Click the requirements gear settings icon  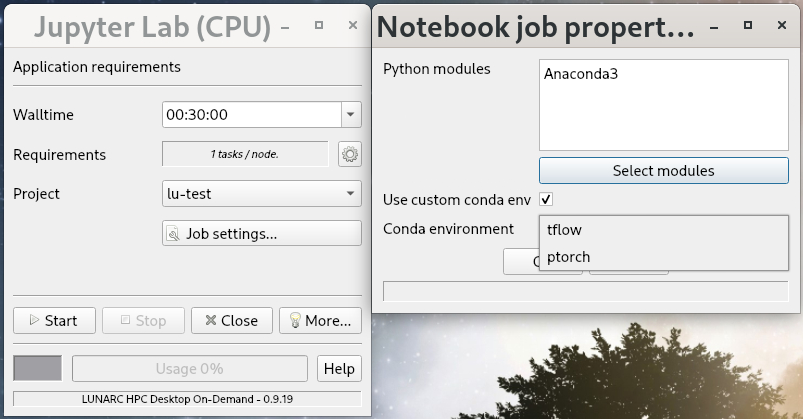point(350,154)
